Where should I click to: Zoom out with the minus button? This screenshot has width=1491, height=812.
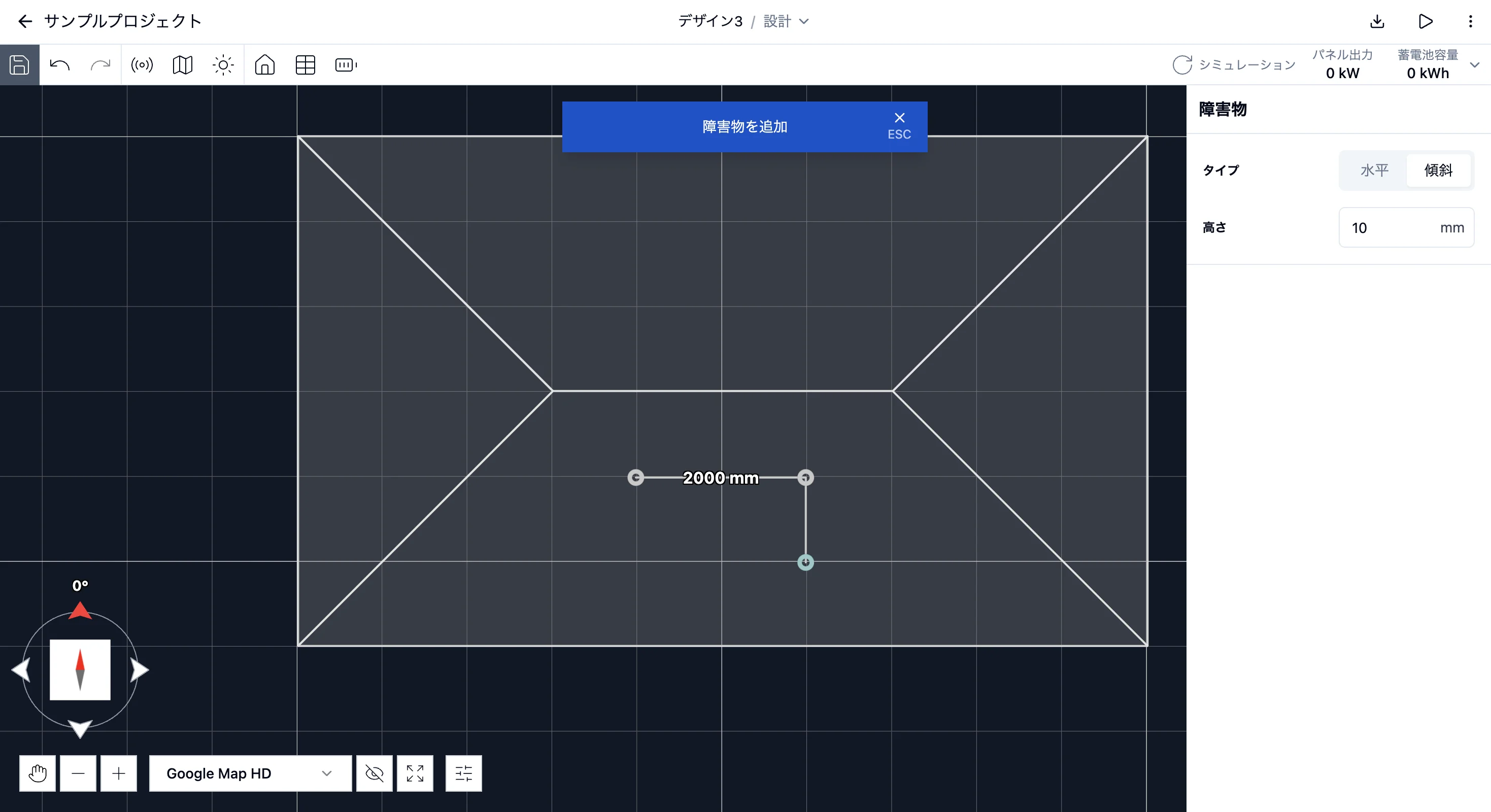coord(78,773)
